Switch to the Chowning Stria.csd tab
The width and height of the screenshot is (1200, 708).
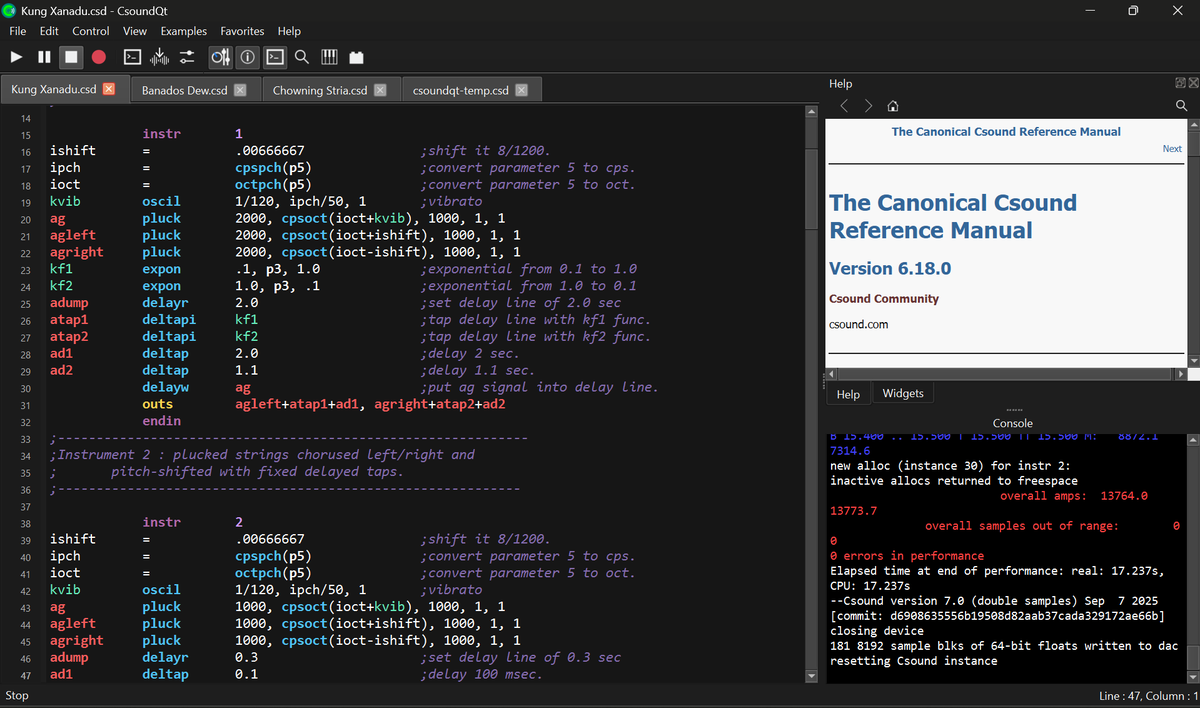(x=320, y=90)
